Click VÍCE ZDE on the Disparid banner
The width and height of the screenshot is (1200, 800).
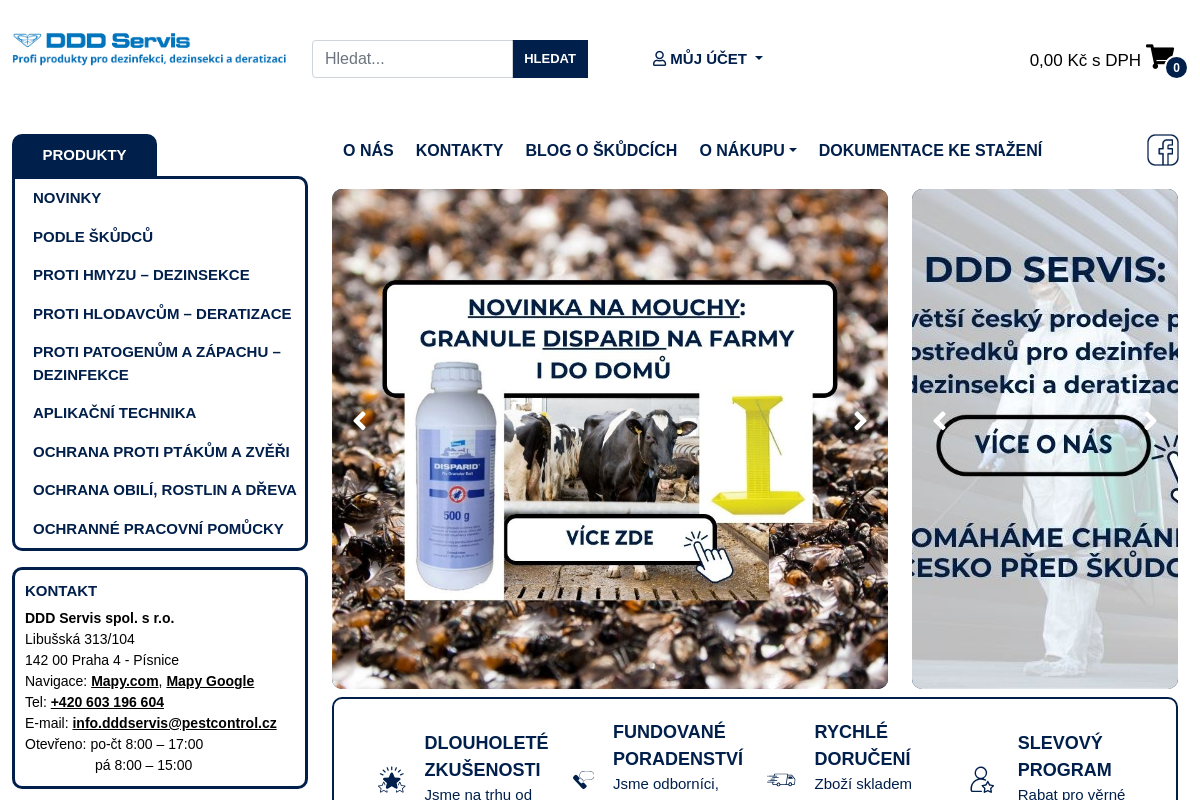coord(611,538)
